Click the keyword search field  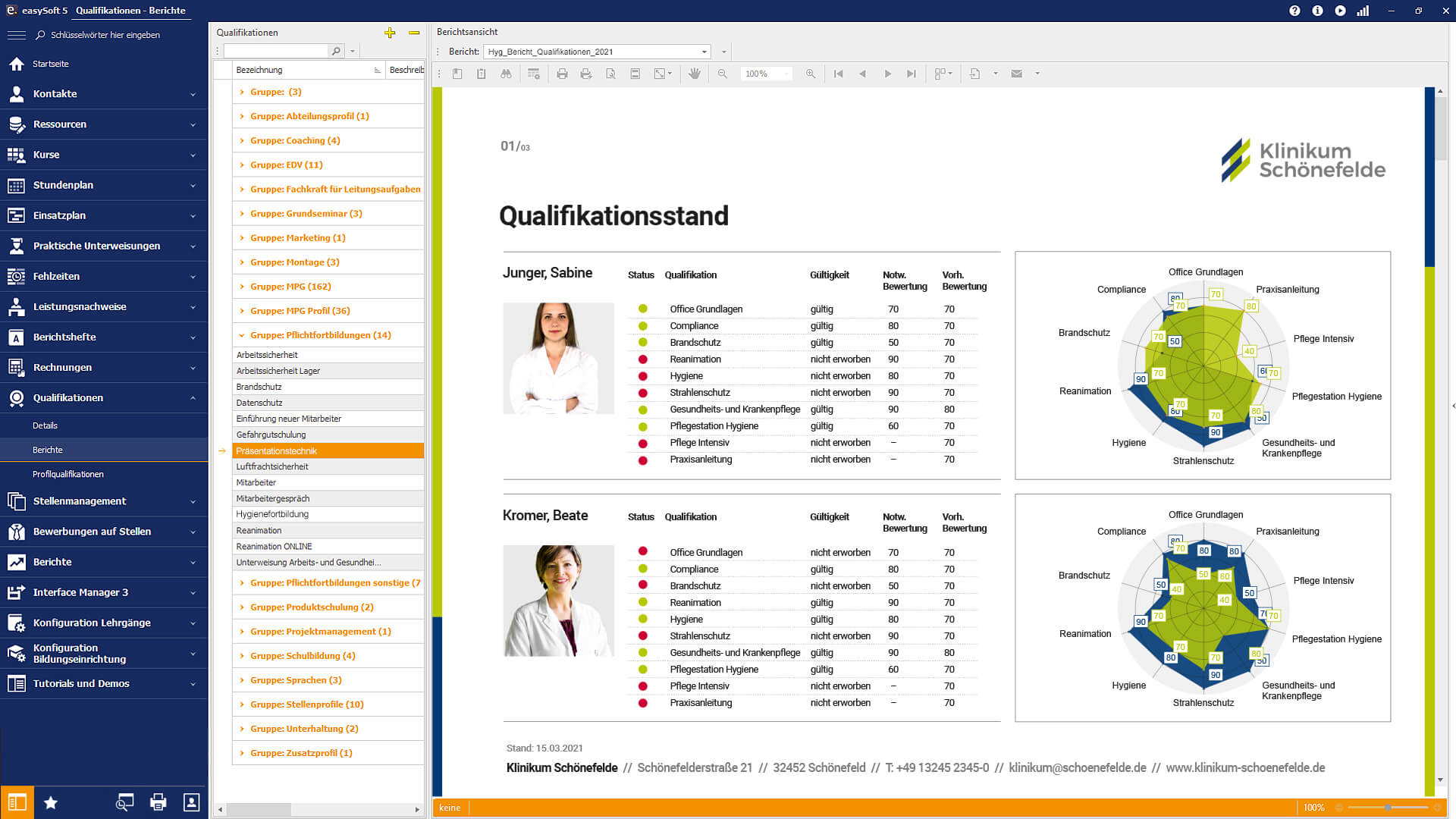point(105,35)
